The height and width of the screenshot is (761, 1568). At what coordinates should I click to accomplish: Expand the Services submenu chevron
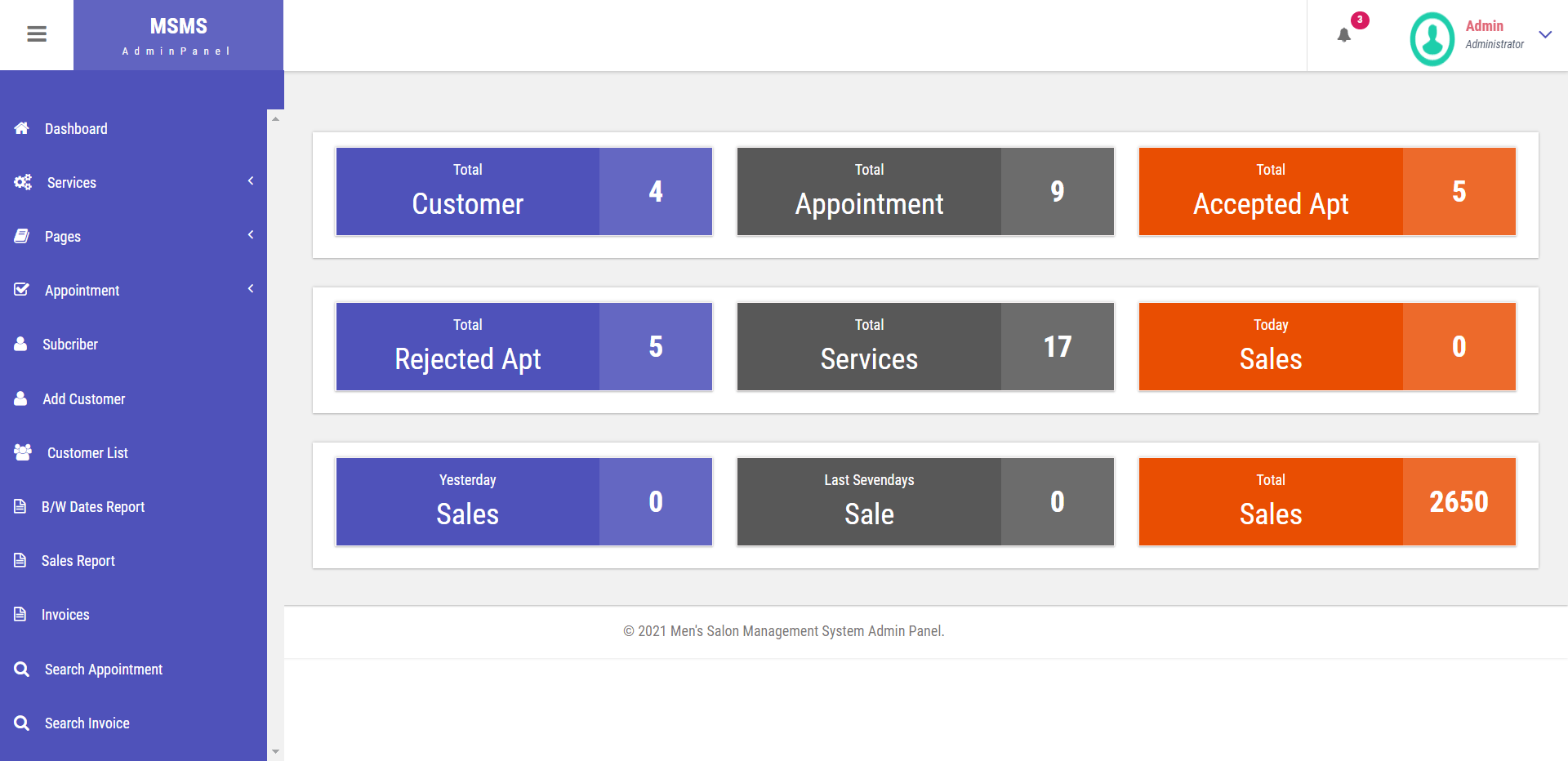tap(251, 180)
